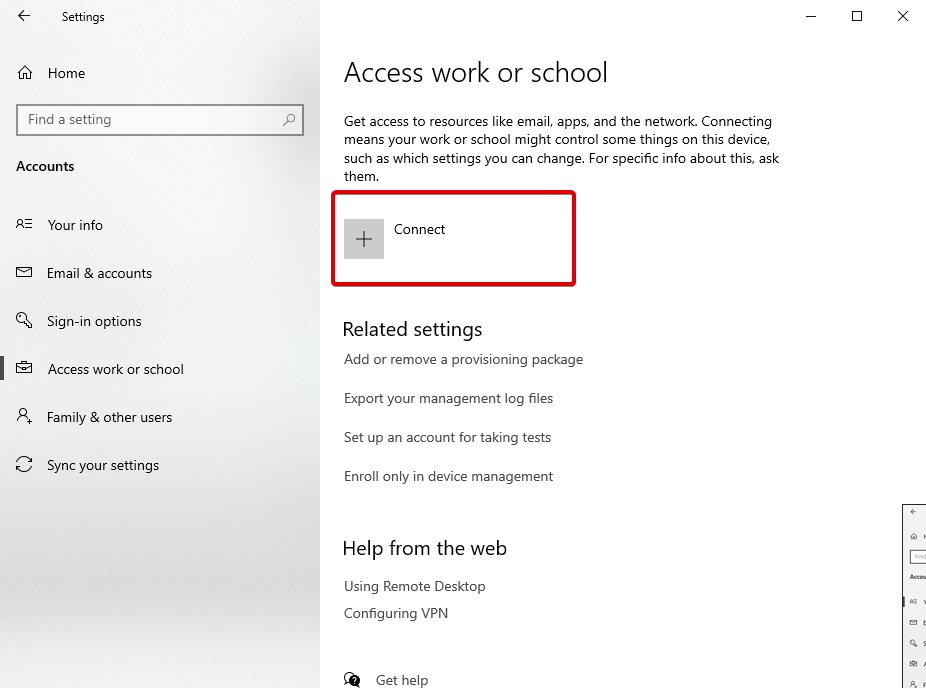The height and width of the screenshot is (688, 926).
Task: Focus the Find a setting search box
Action: [x=159, y=120]
